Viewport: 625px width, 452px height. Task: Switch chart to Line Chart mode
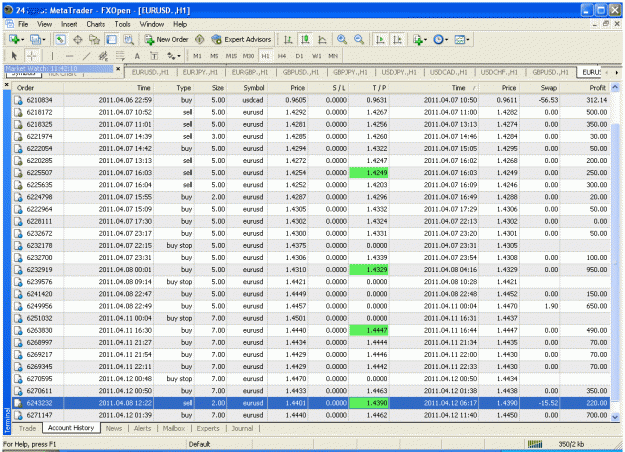[x=322, y=39]
